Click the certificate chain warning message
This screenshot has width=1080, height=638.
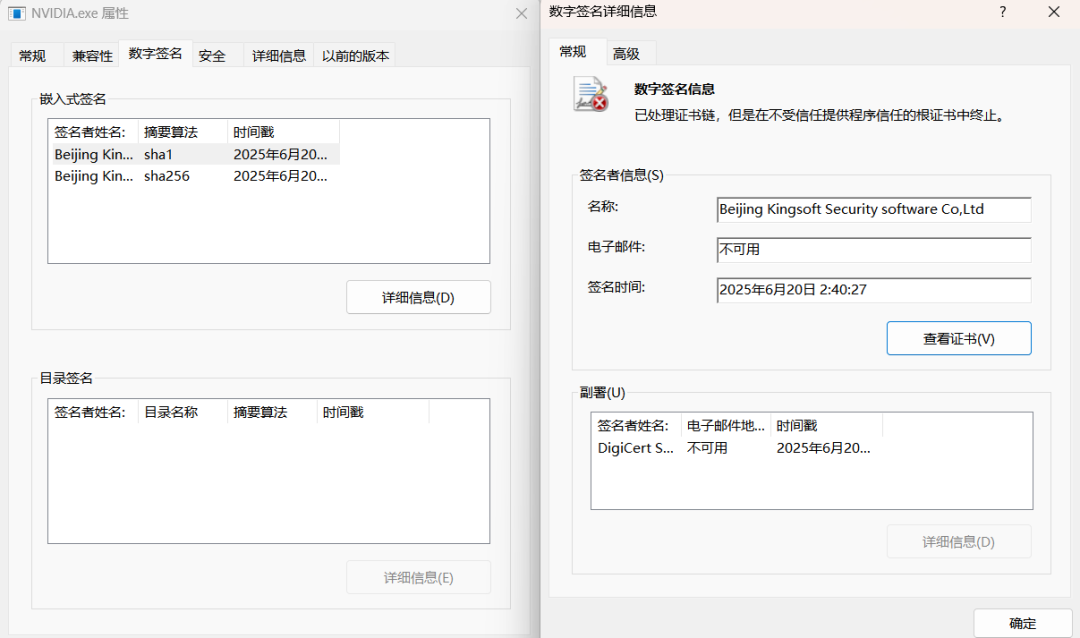(822, 116)
